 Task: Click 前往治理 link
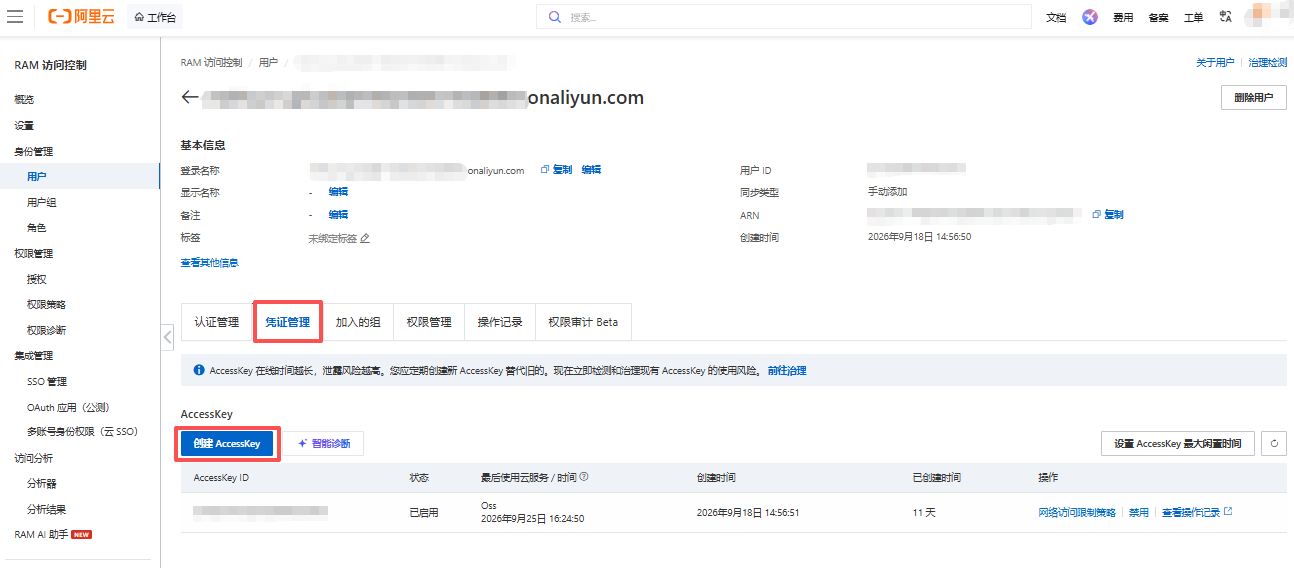click(787, 370)
